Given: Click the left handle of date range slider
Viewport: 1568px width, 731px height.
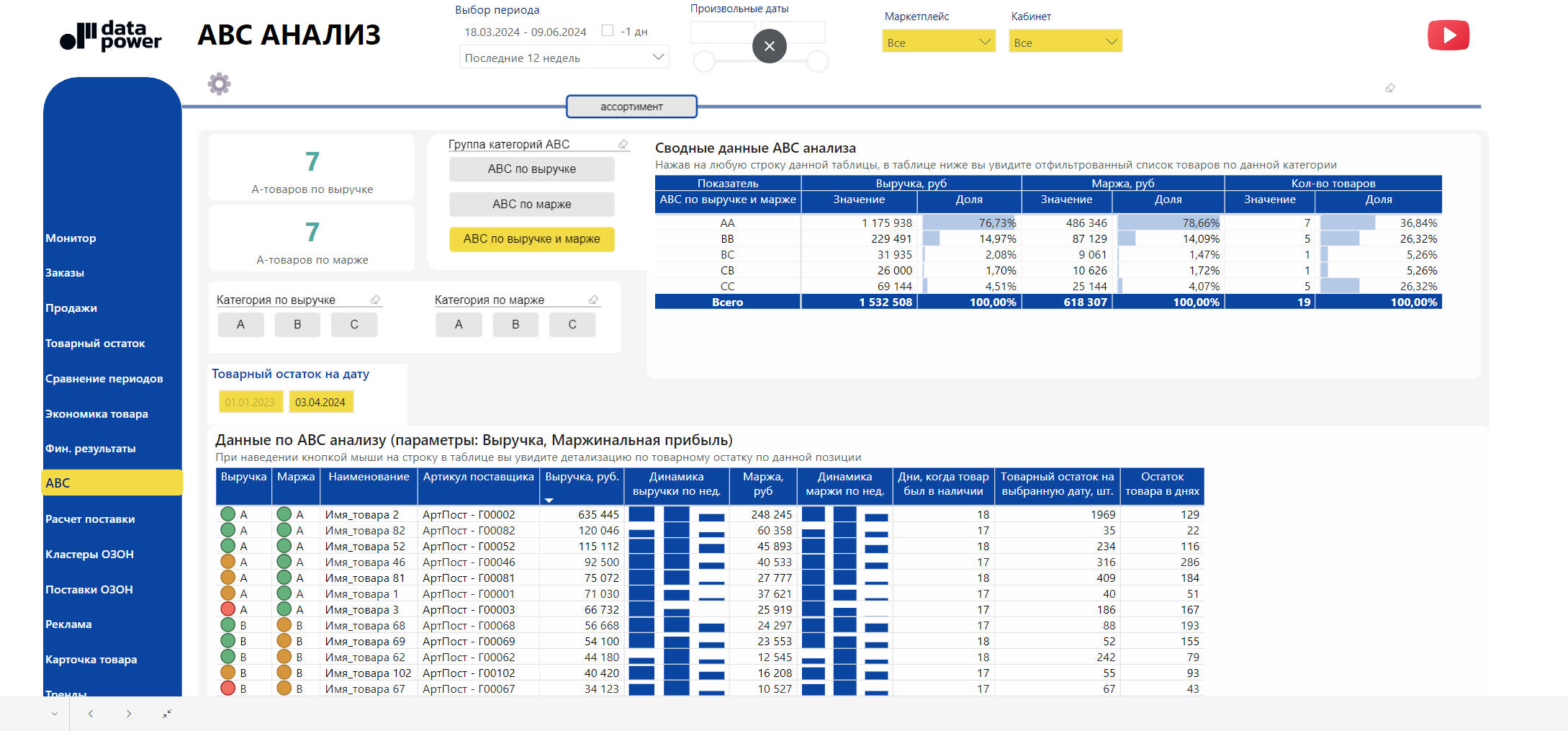Looking at the screenshot, I should click(x=704, y=62).
